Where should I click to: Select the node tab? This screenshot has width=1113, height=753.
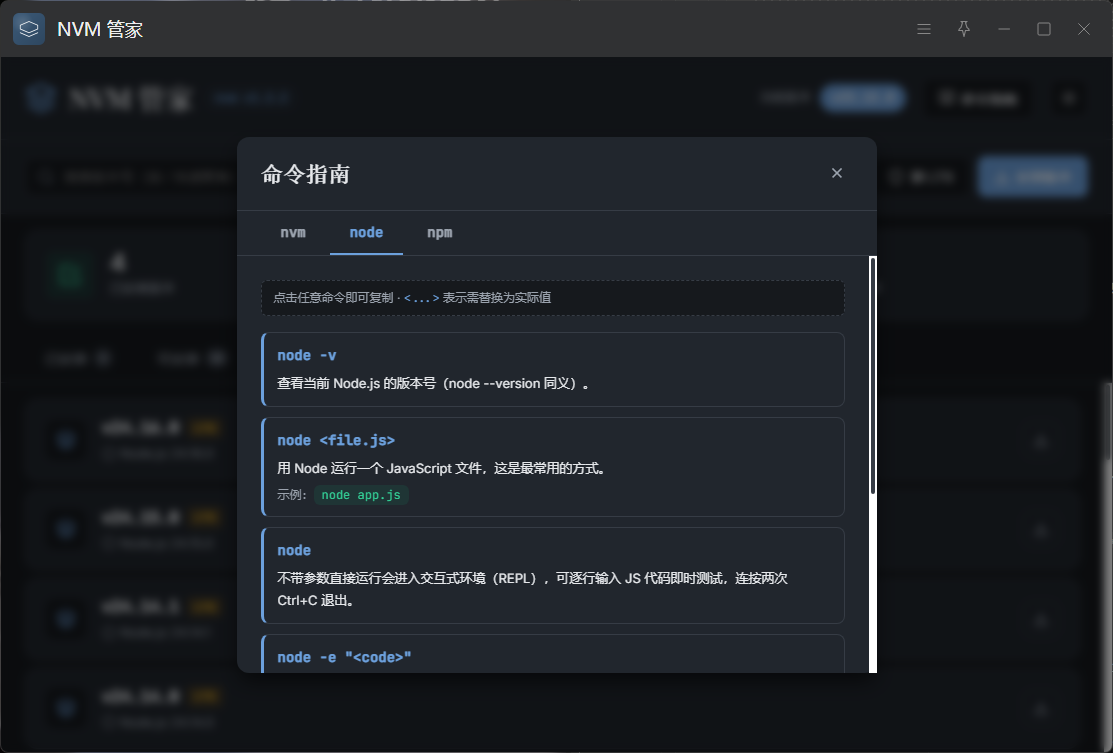coord(366,233)
